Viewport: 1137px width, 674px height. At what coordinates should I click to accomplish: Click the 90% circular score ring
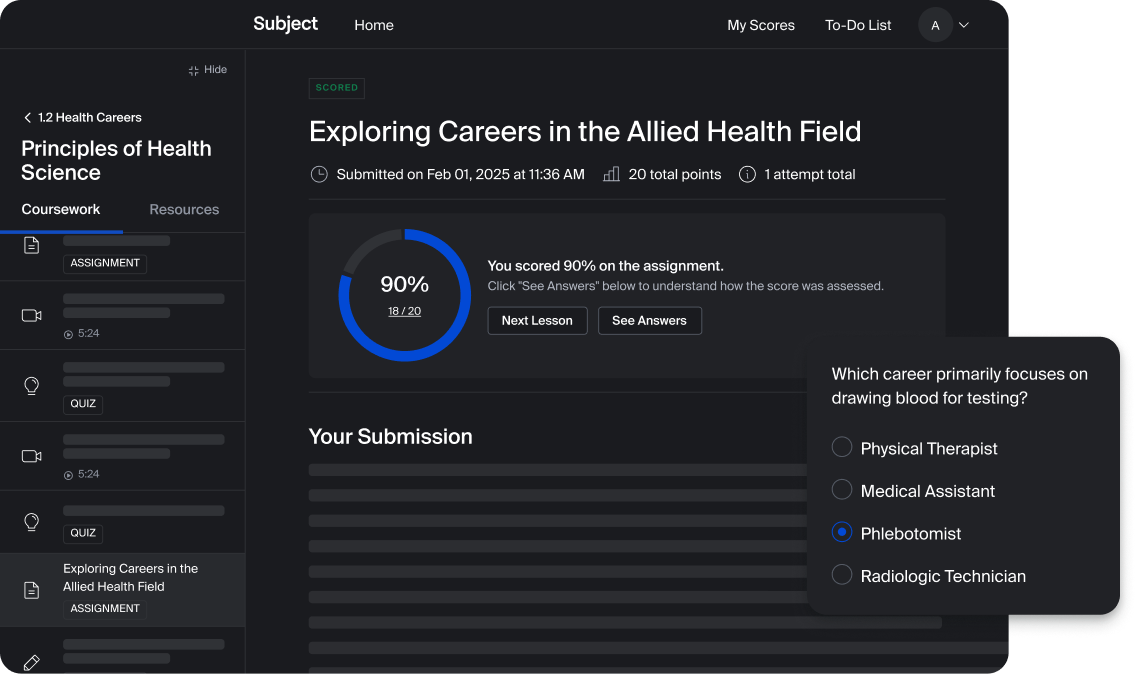[404, 237]
